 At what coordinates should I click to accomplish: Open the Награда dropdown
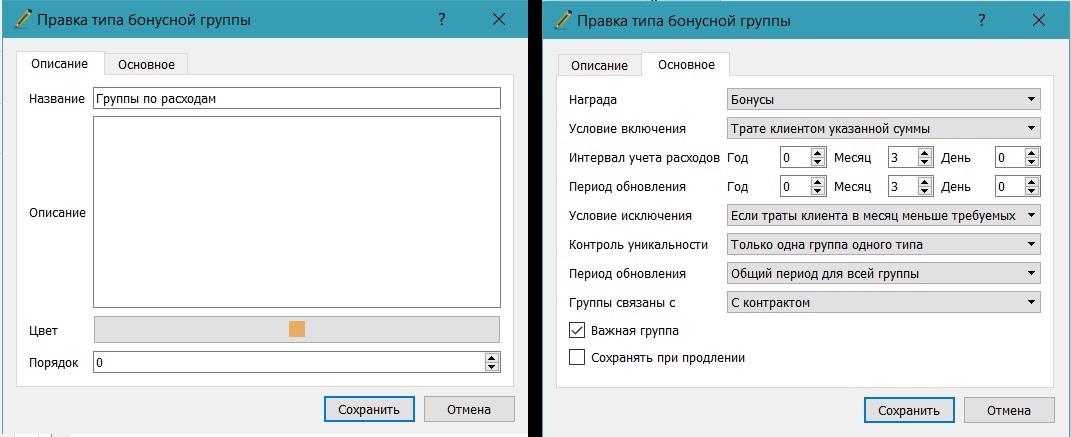pos(883,100)
